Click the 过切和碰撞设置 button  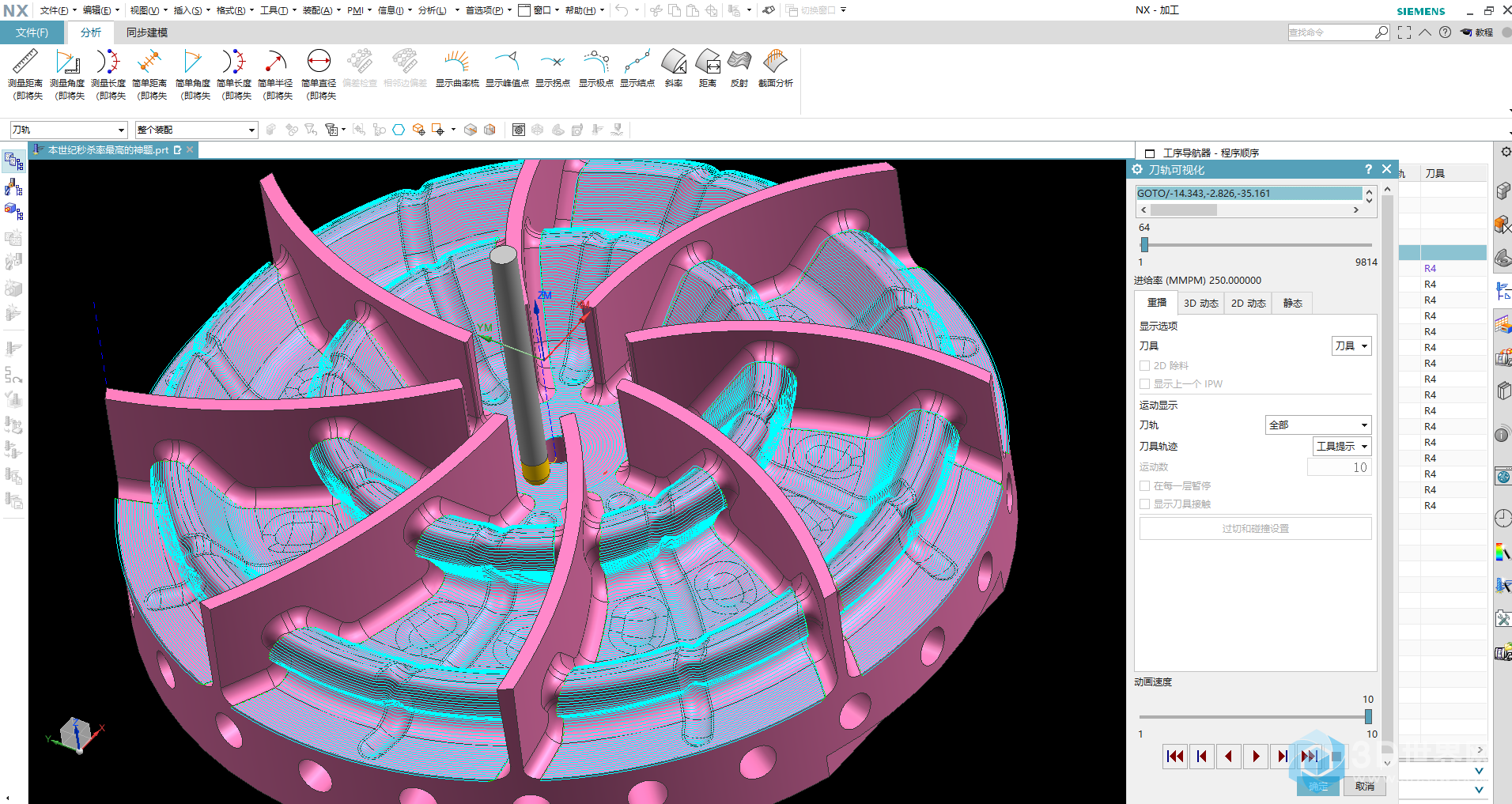[1255, 528]
